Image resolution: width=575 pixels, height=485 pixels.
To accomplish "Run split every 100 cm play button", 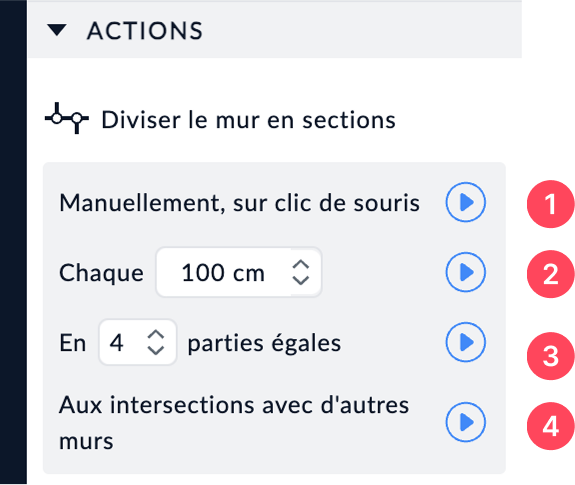I will point(466,272).
